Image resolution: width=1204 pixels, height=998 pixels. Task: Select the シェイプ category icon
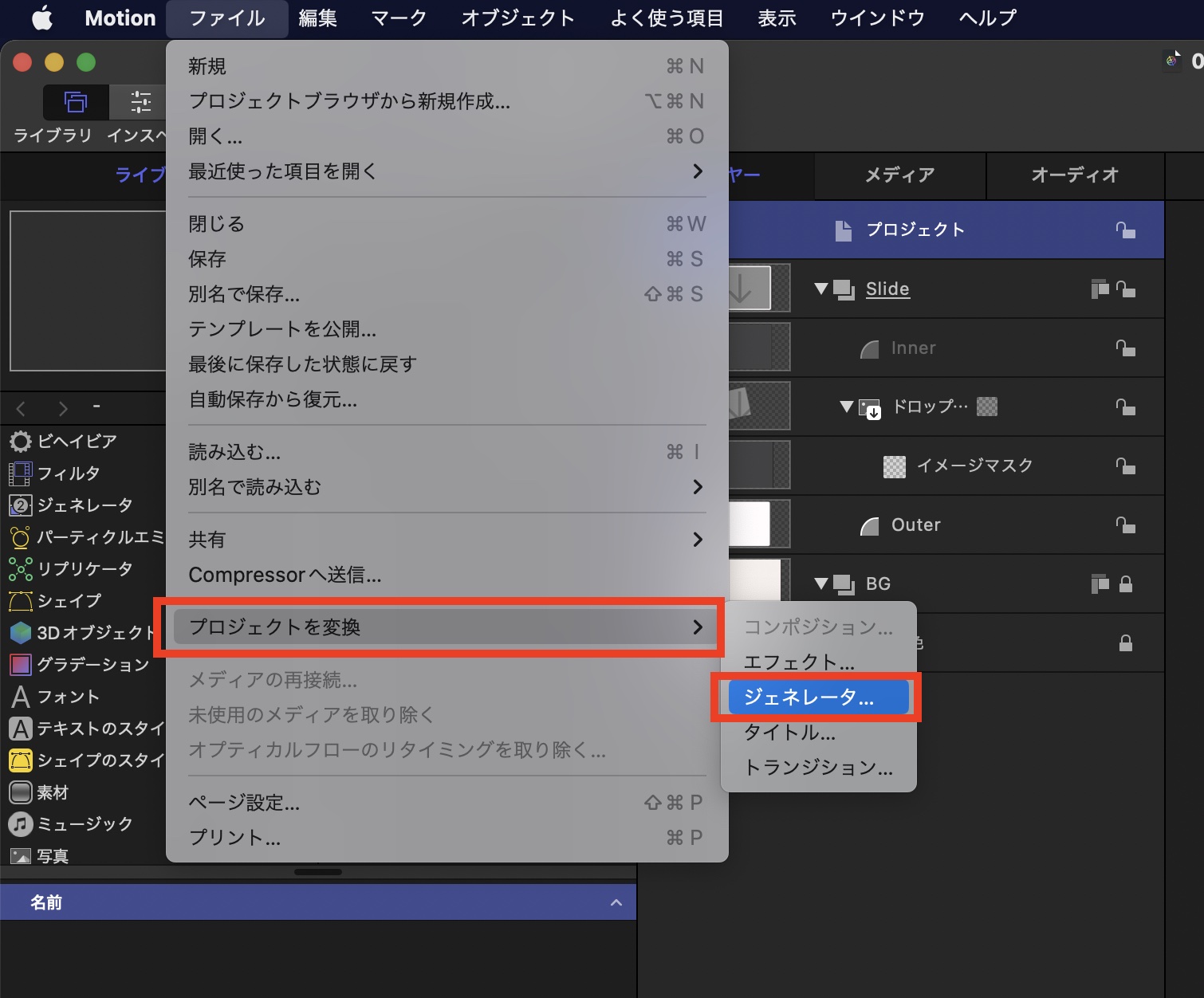[x=21, y=601]
